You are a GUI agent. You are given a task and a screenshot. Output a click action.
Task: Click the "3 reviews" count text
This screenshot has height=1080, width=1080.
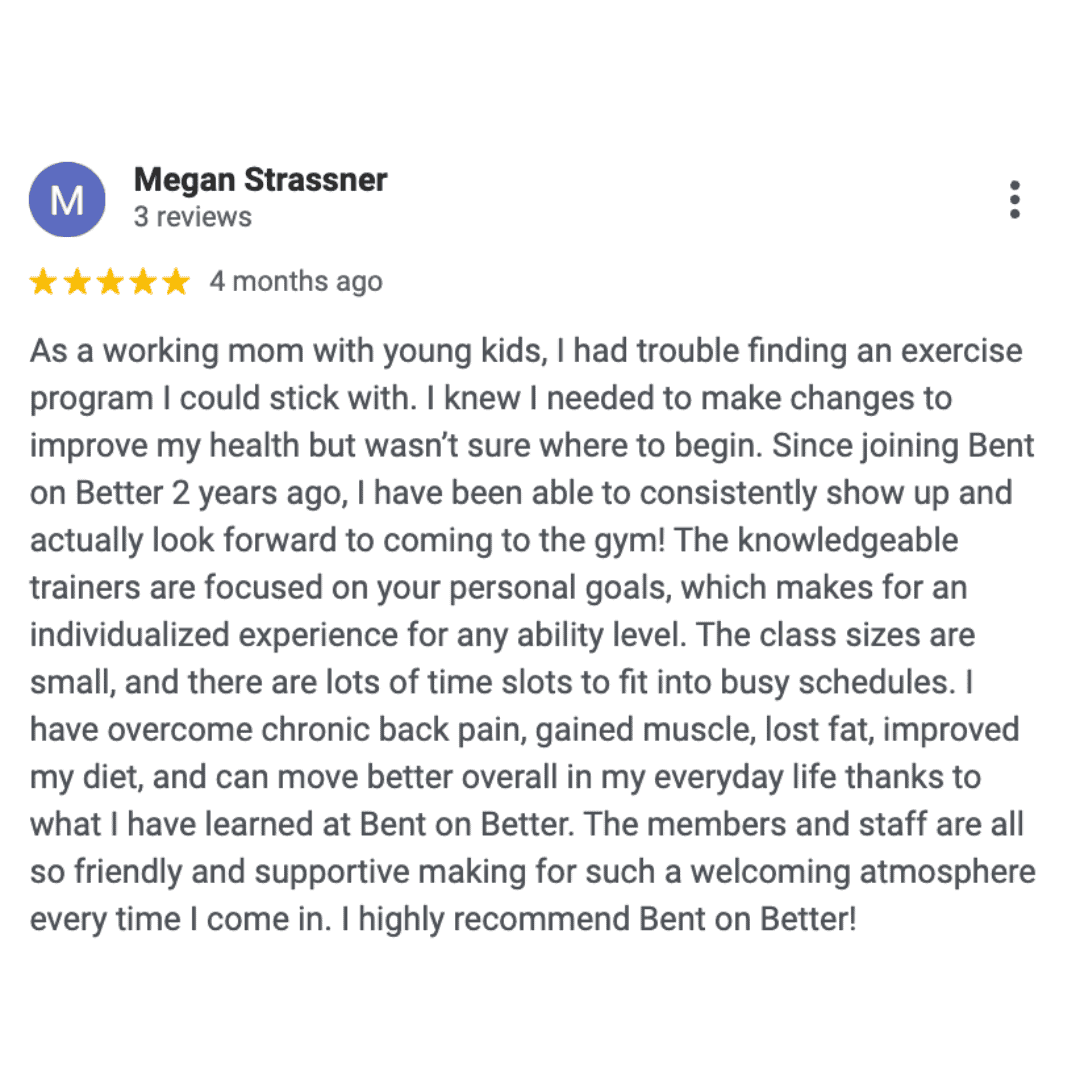coord(193,217)
